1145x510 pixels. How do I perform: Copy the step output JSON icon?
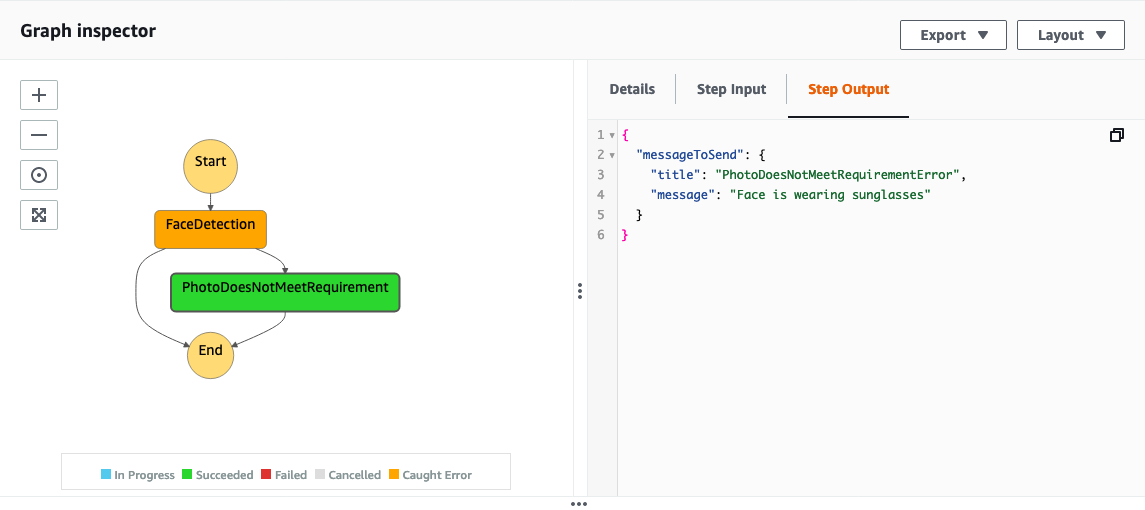pyautogui.click(x=1117, y=135)
